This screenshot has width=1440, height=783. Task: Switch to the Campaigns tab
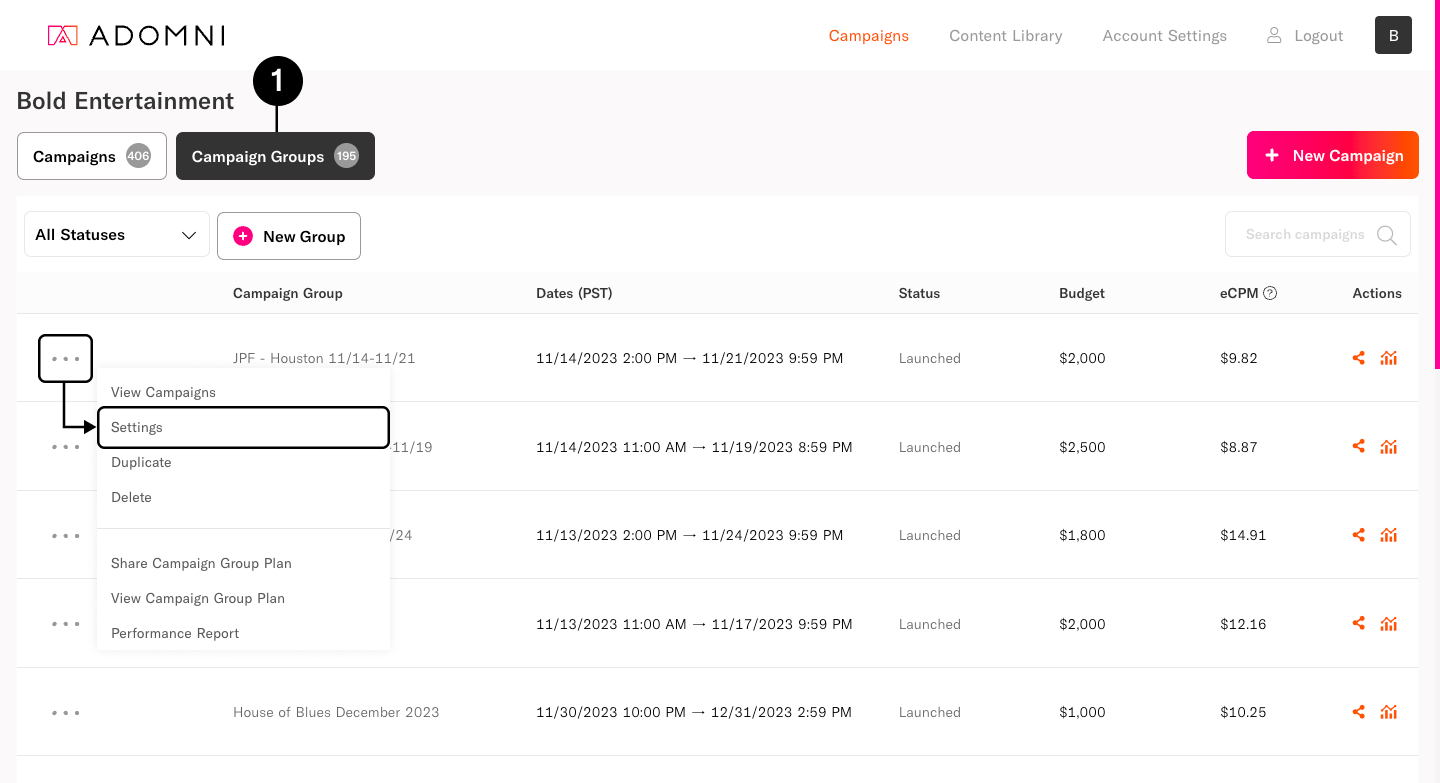click(x=91, y=156)
